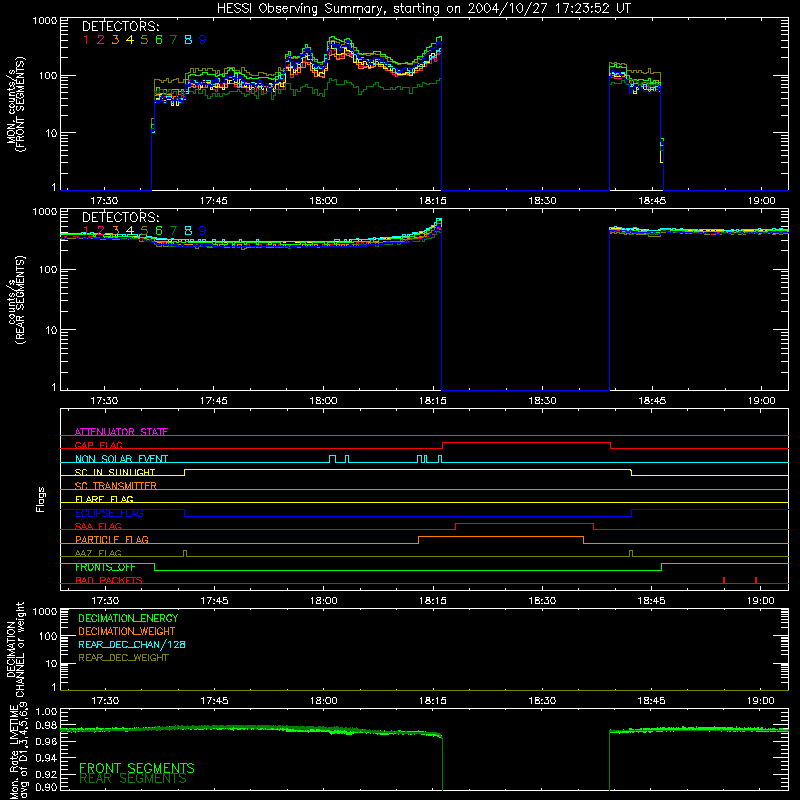Select yellow detector 4 in front segments legend
The height and width of the screenshot is (800, 800).
[130, 40]
